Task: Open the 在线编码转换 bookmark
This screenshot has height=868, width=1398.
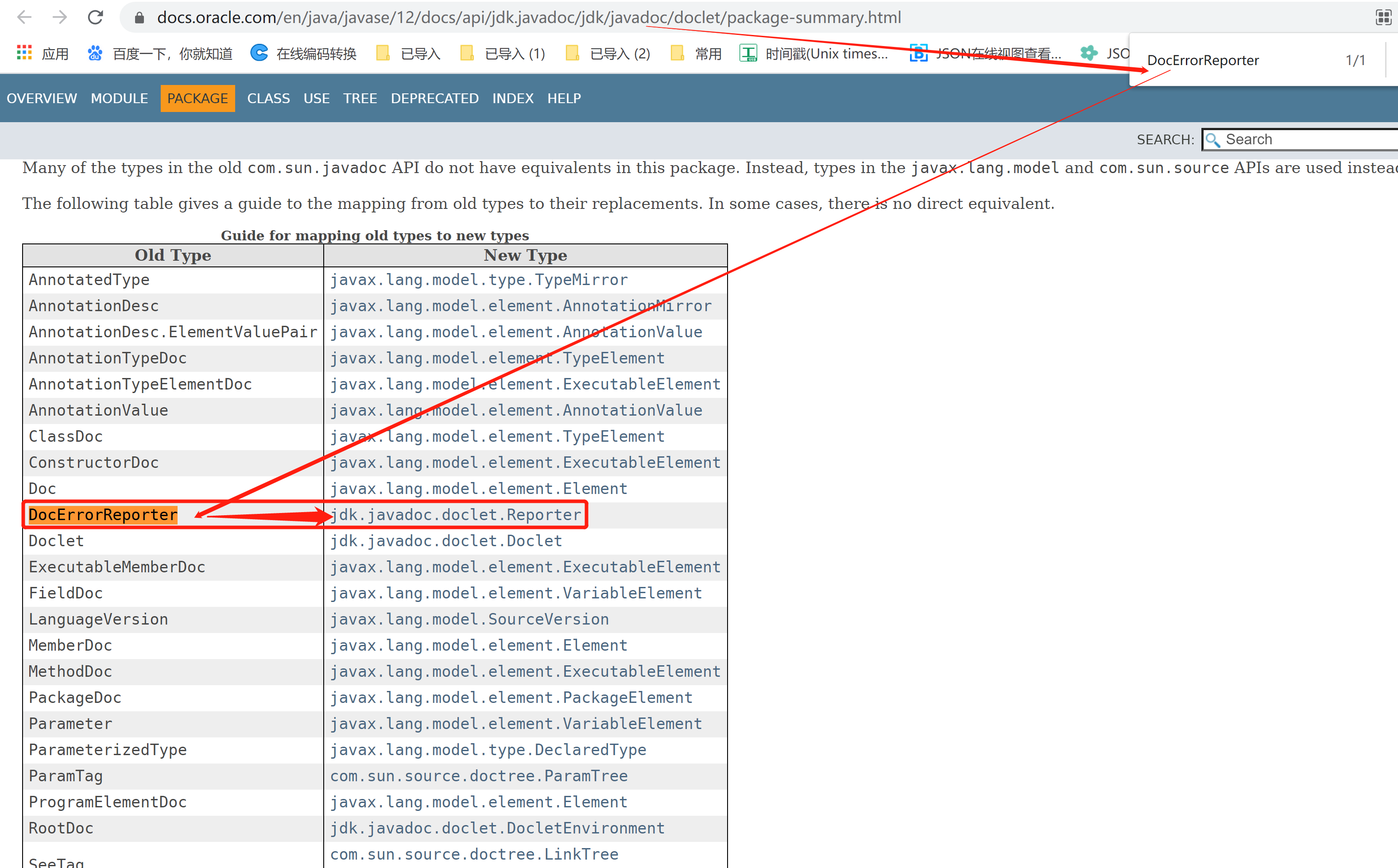Action: point(303,54)
